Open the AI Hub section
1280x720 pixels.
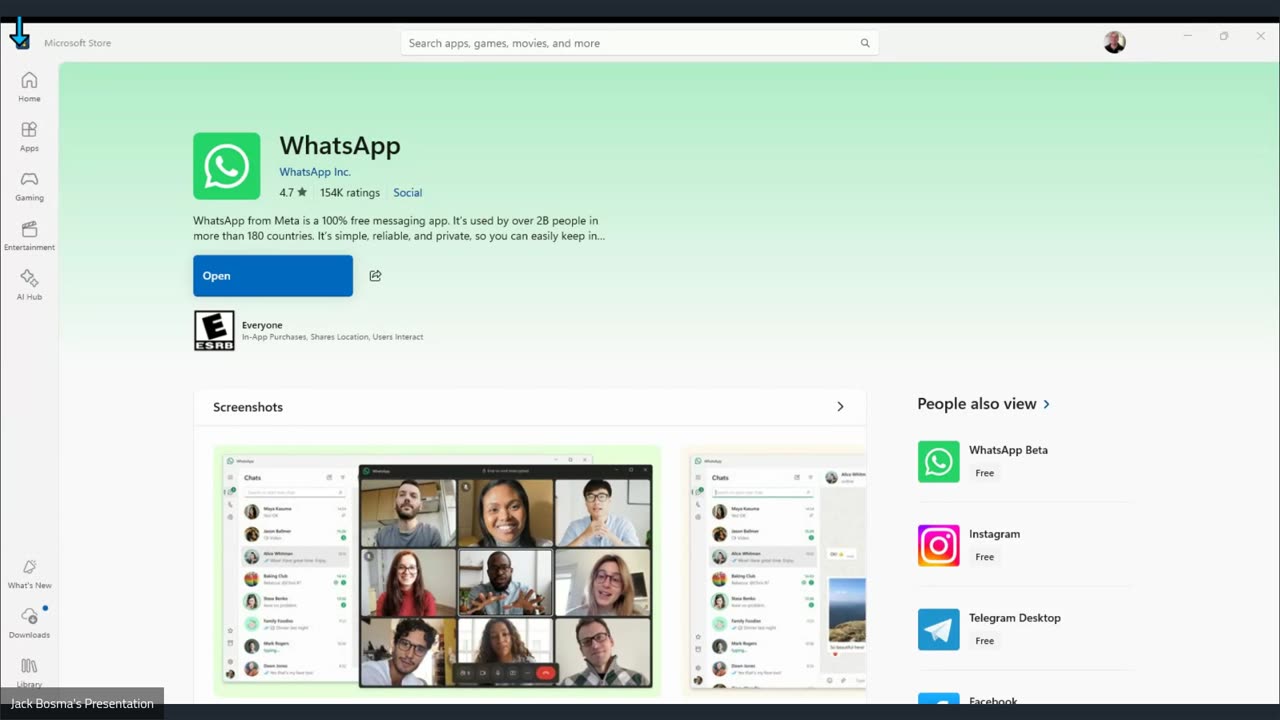tap(29, 285)
